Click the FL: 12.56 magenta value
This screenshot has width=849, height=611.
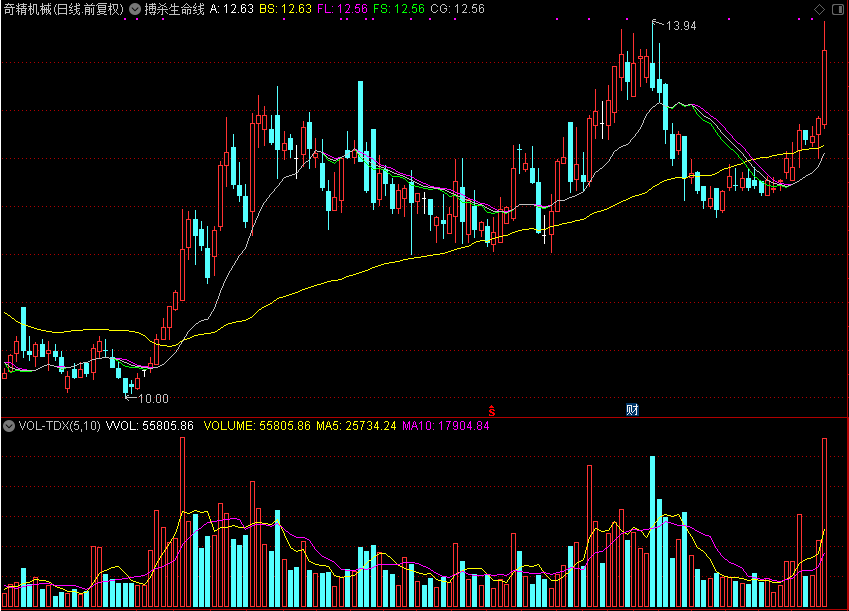(x=342, y=9)
